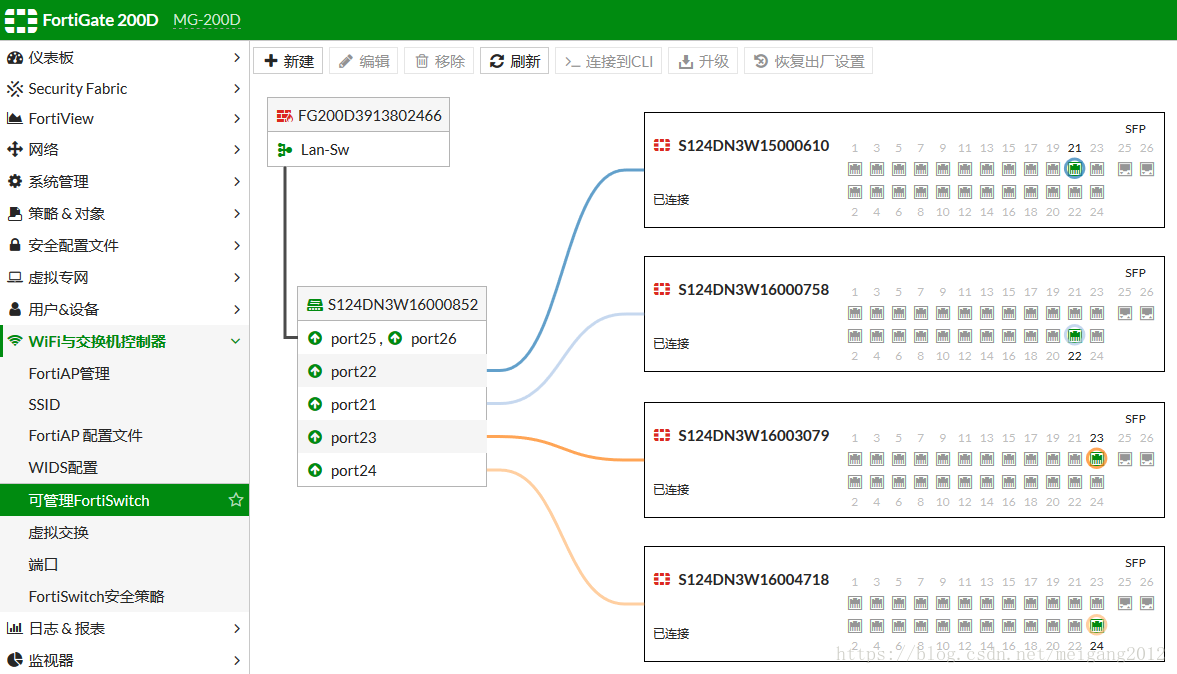Click the FG200D3913802466 device name
Image resolution: width=1177 pixels, height=674 pixels.
[x=370, y=116]
